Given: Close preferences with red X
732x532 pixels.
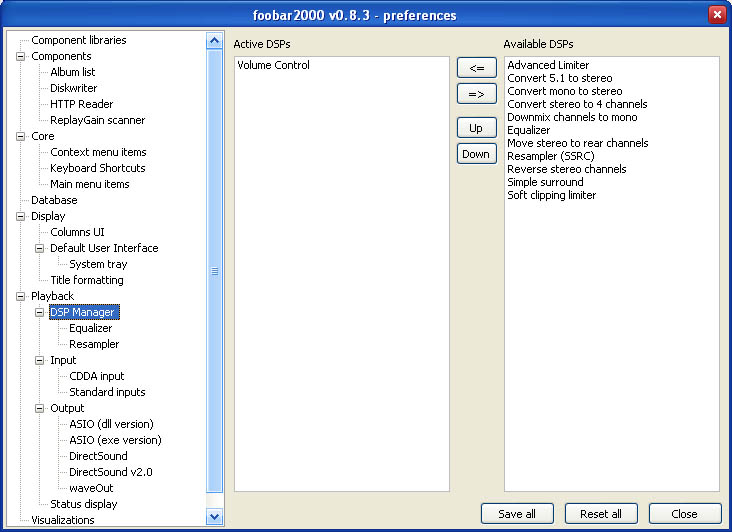Looking at the screenshot, I should click(x=717, y=15).
